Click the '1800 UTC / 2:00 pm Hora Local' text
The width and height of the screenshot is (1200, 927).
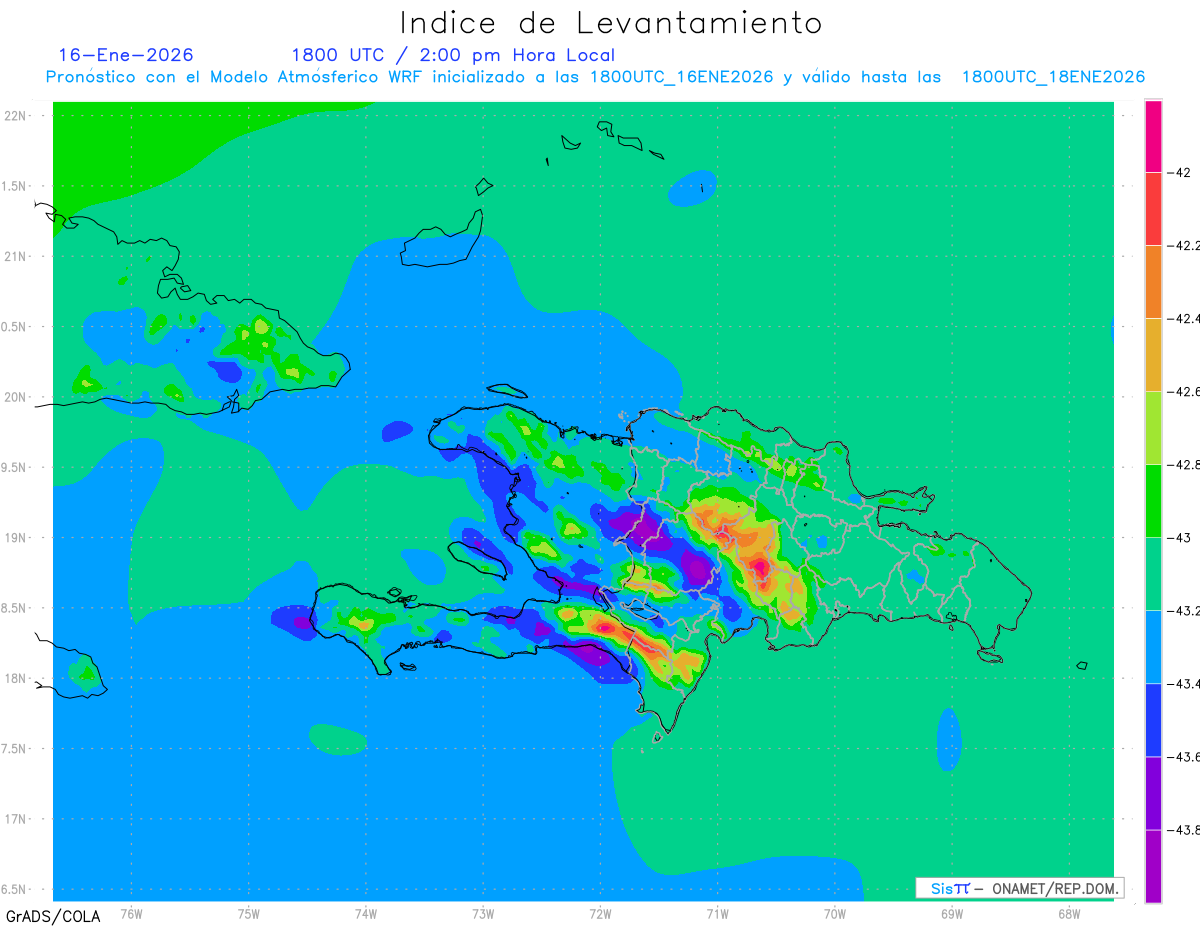tap(453, 55)
